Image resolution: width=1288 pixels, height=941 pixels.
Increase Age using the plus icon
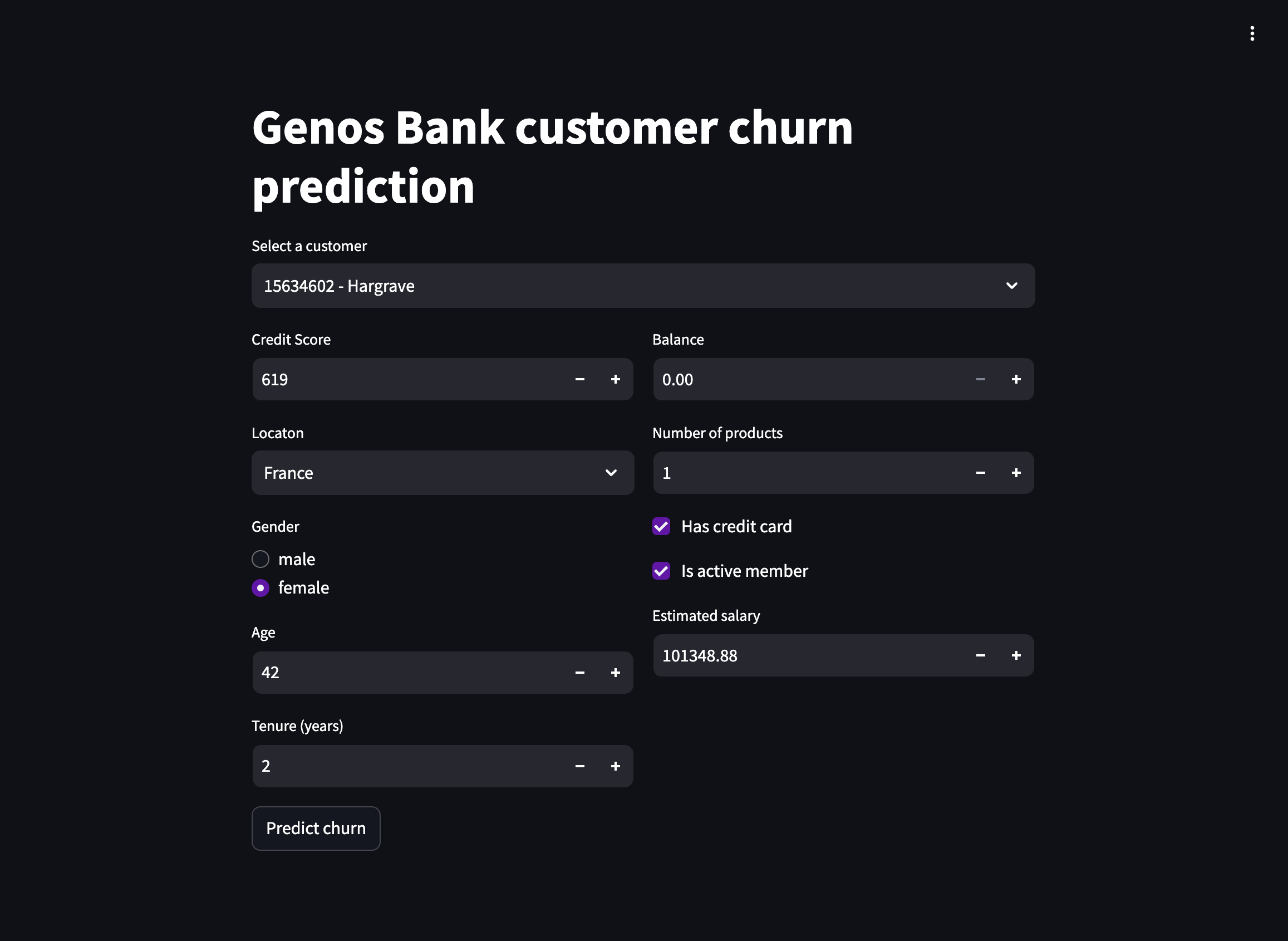coord(616,672)
